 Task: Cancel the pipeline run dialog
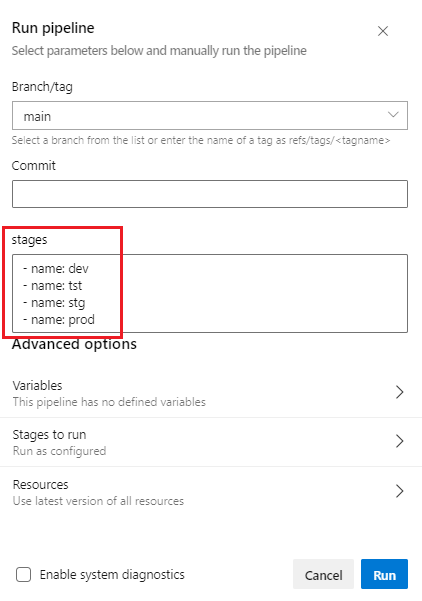[x=323, y=574]
